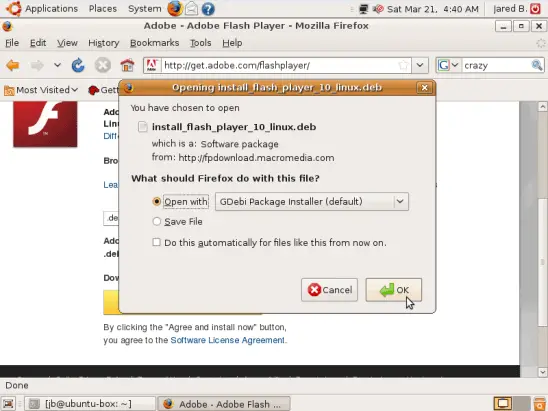The image size is (548, 411).
Task: Select the Open with radio button
Action: [157, 202]
